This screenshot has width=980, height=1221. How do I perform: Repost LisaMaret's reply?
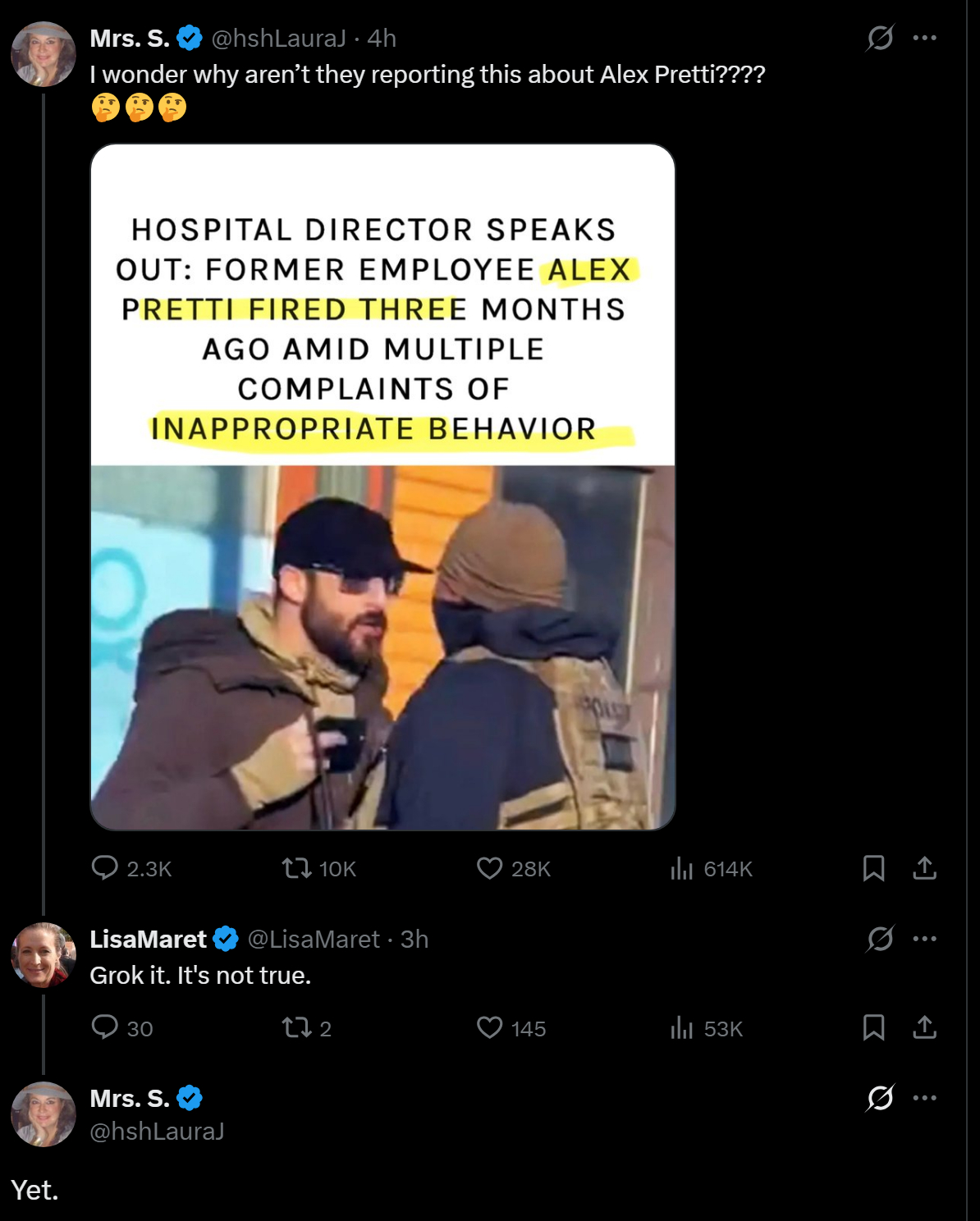click(296, 1027)
